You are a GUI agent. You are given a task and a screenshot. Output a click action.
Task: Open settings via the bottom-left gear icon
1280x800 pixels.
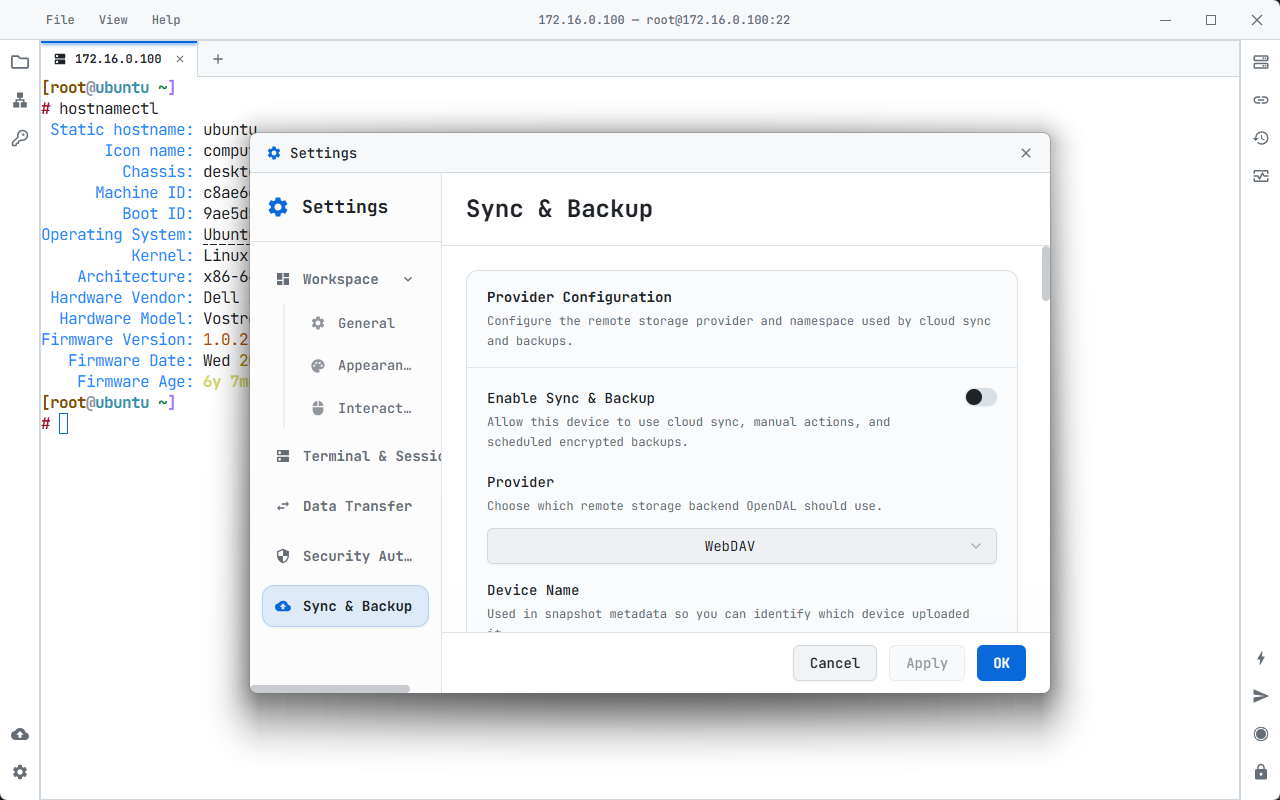pos(20,772)
